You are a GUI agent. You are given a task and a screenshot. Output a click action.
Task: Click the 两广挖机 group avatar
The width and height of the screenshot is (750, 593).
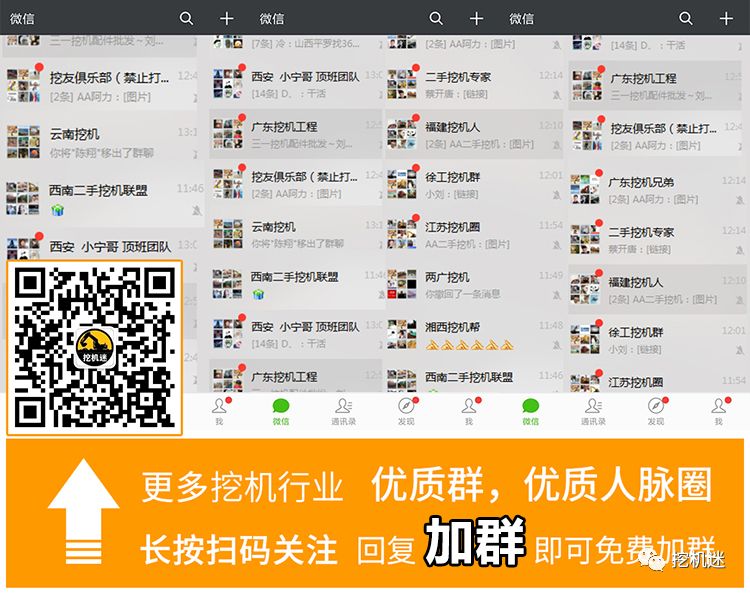click(x=402, y=285)
